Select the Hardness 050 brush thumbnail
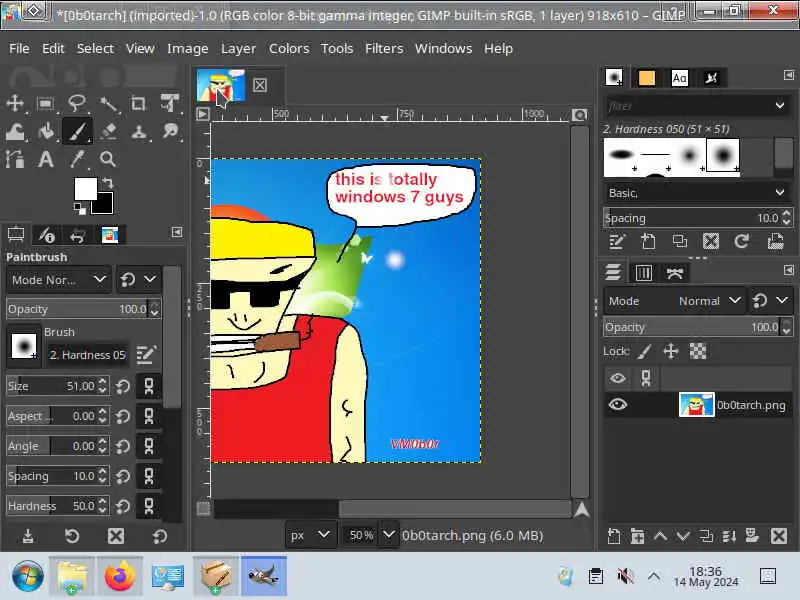Screen dimensions: 800x600 coord(722,156)
